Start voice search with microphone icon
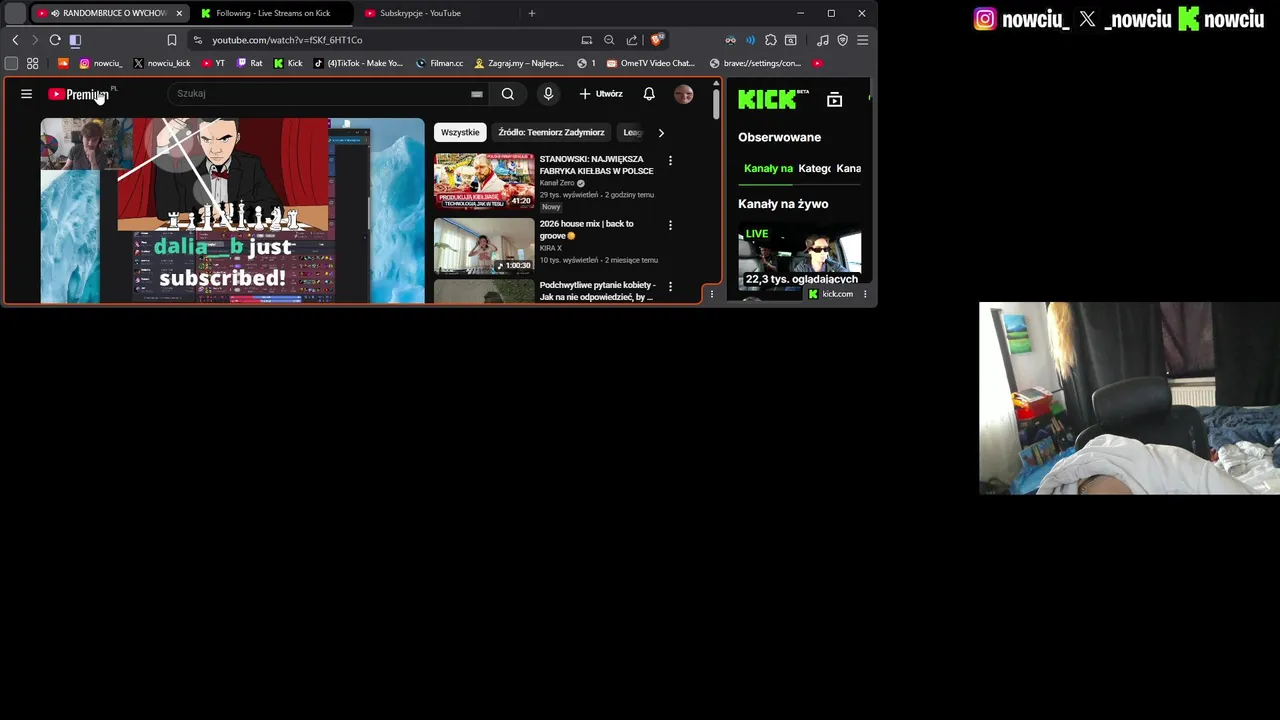 [548, 94]
